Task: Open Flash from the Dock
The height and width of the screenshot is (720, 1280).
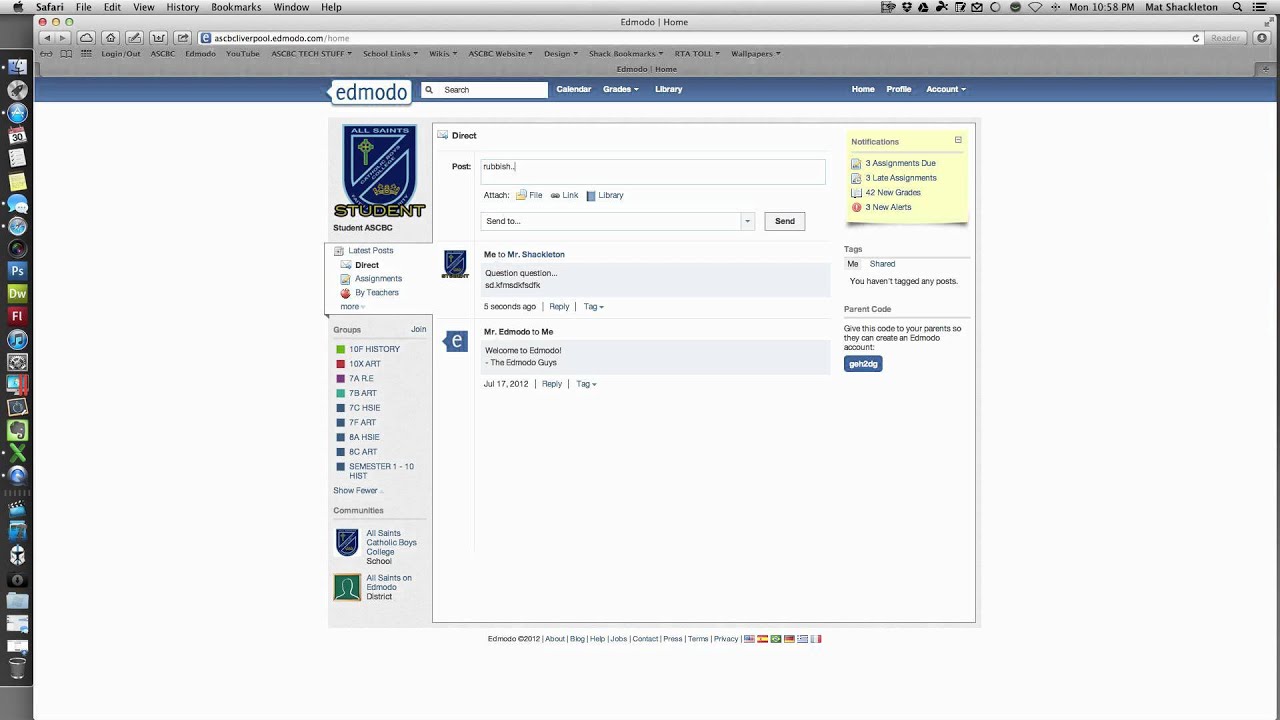Action: (17, 316)
